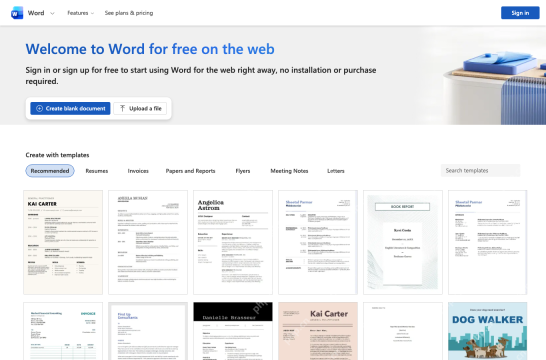The height and width of the screenshot is (360, 546).
Task: Open the Papers and Reports tab
Action: [x=190, y=171]
